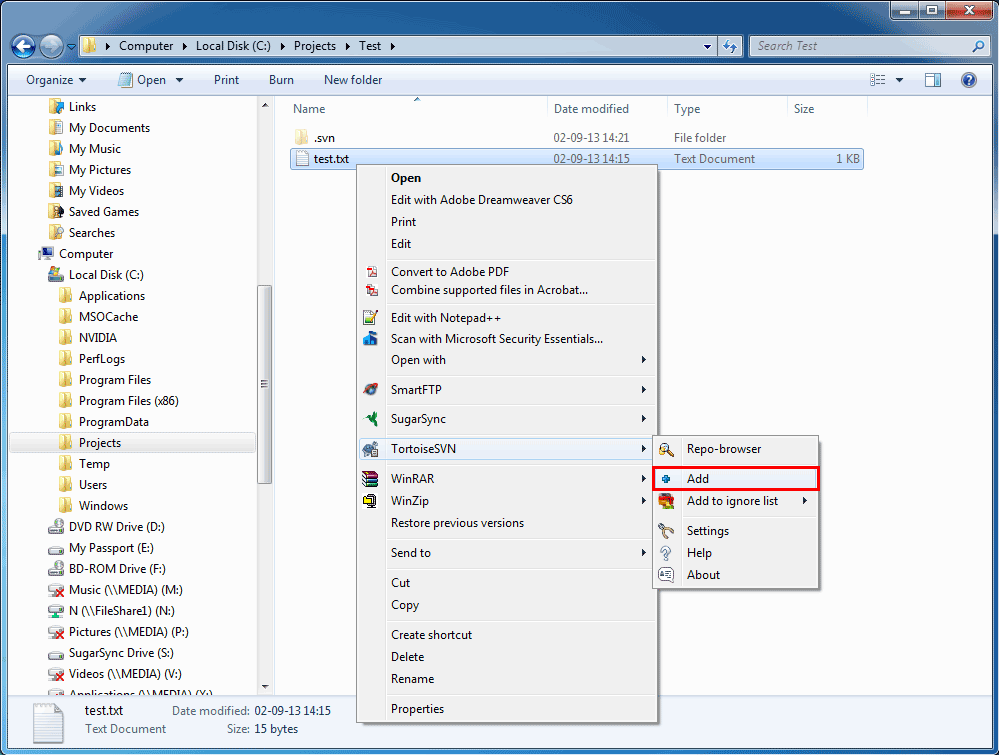Select Add in the TortoiseSVN submenu
999x755 pixels.
click(735, 479)
